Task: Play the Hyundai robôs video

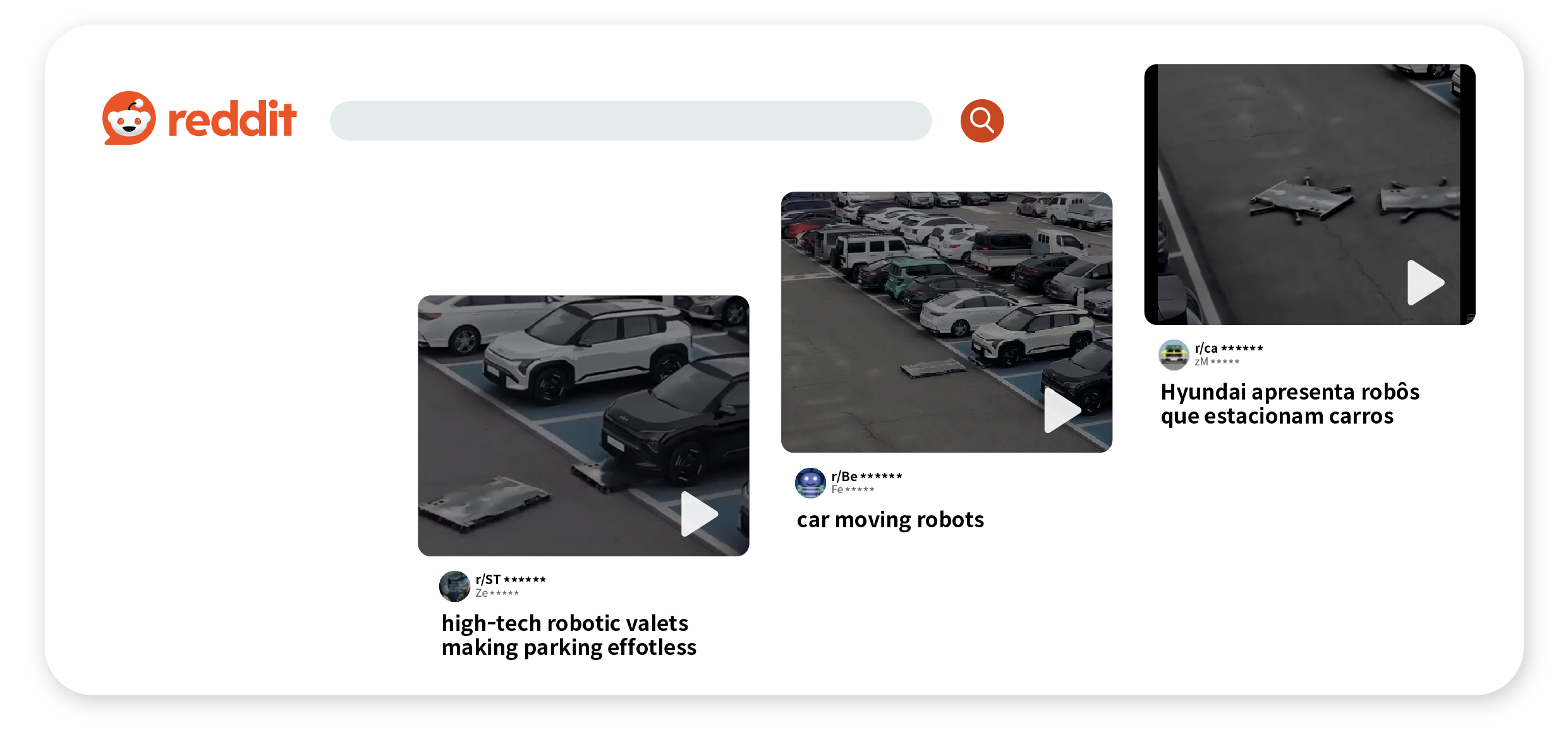Action: (1425, 282)
